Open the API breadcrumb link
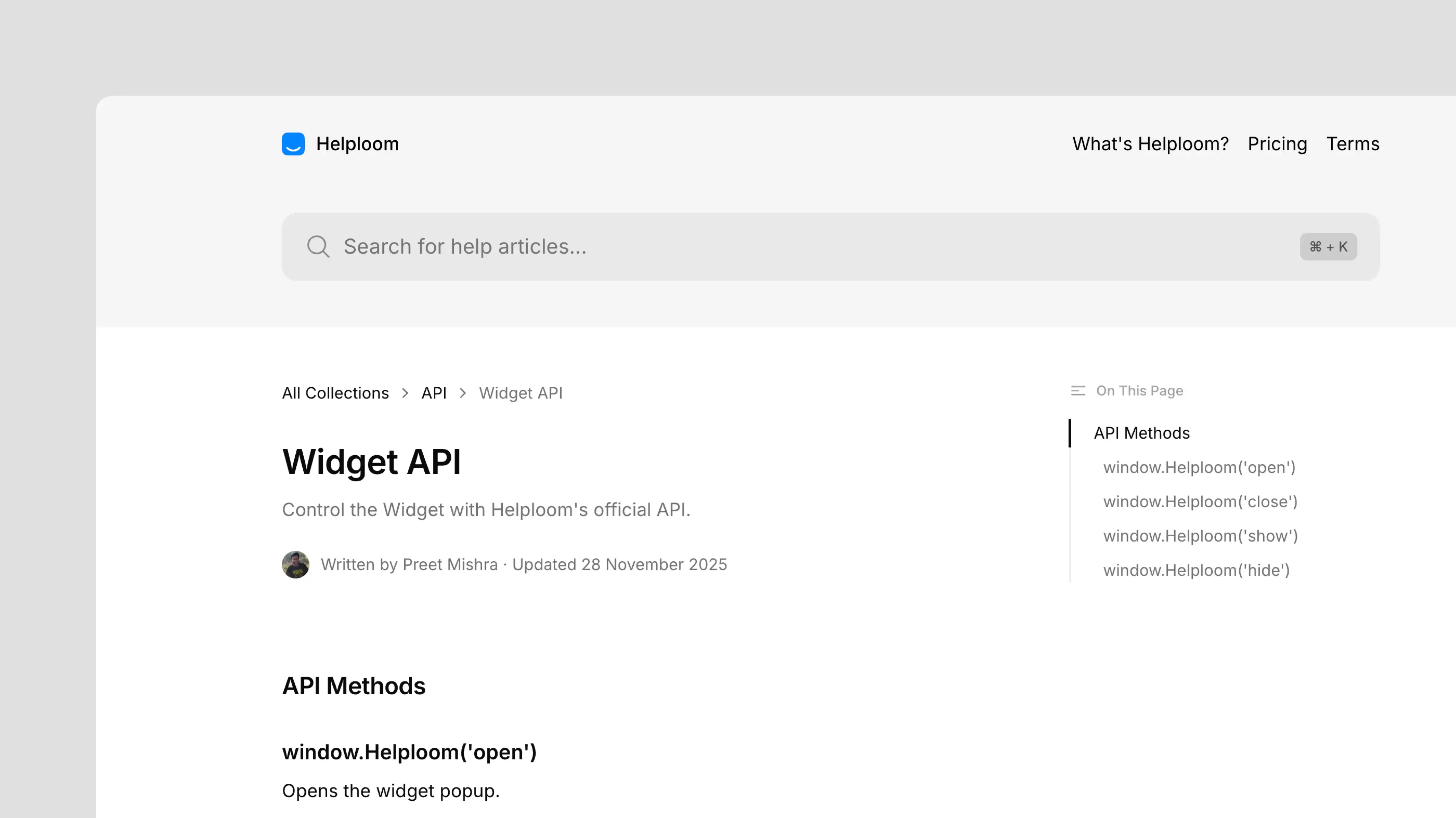 coord(434,393)
